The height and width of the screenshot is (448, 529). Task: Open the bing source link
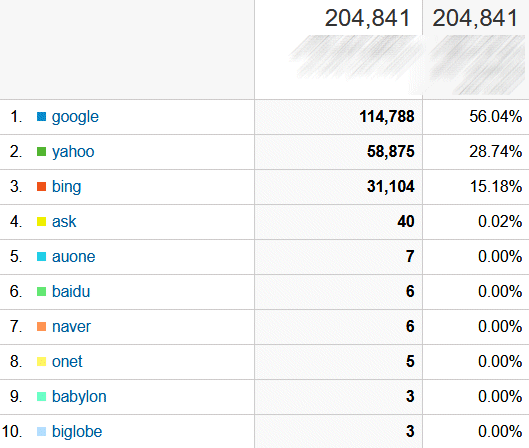coord(66,187)
